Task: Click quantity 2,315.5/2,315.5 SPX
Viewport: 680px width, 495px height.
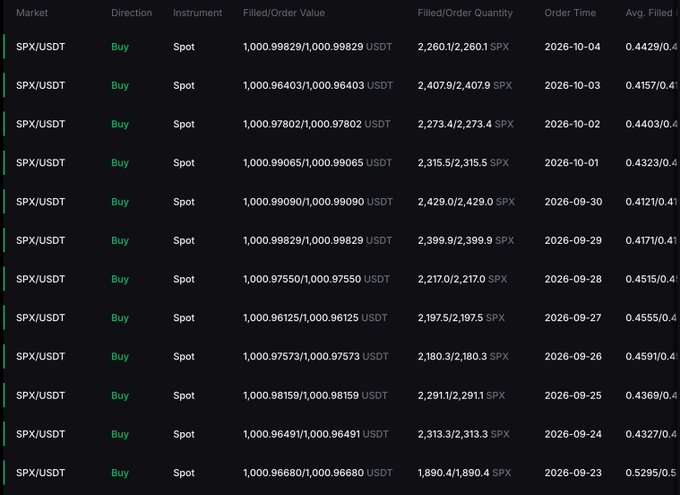Action: pos(463,163)
